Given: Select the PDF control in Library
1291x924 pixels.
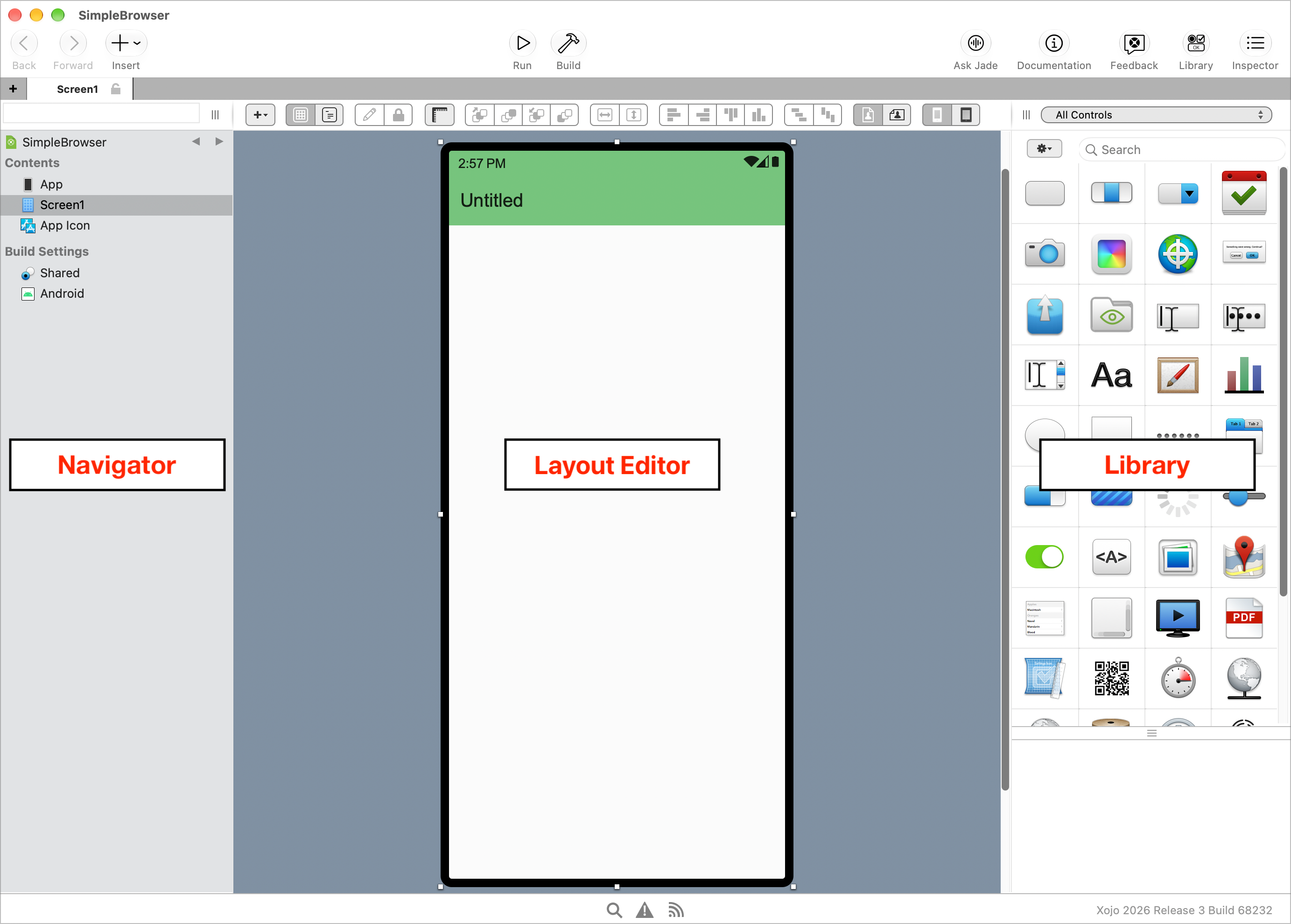Looking at the screenshot, I should 1244,618.
